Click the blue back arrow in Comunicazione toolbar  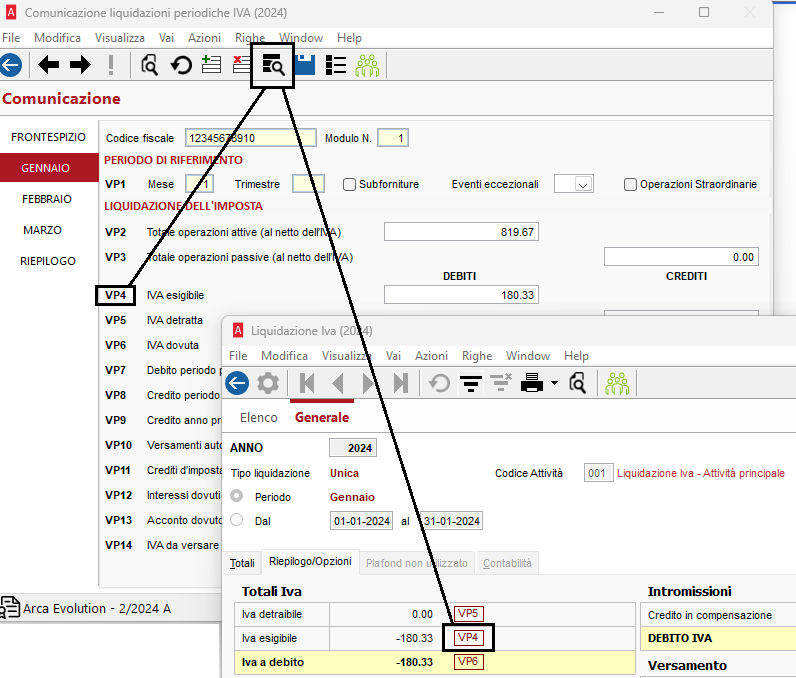pyautogui.click(x=11, y=65)
